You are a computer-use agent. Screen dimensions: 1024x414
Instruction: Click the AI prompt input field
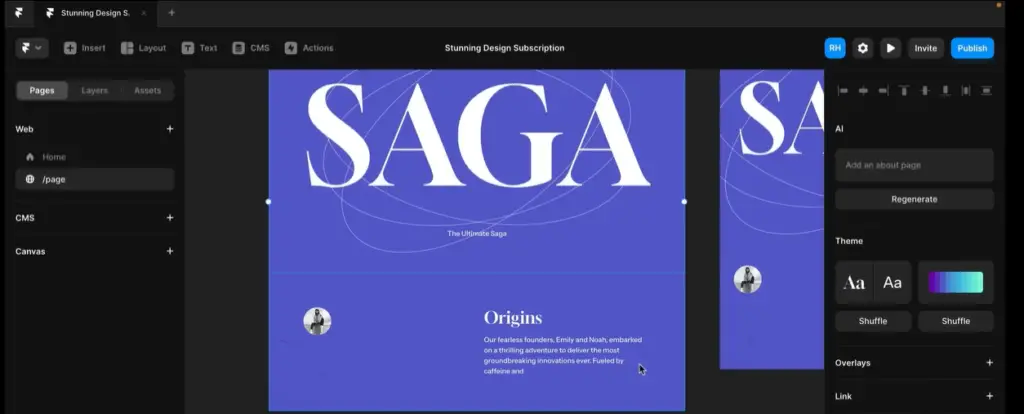tap(914, 165)
